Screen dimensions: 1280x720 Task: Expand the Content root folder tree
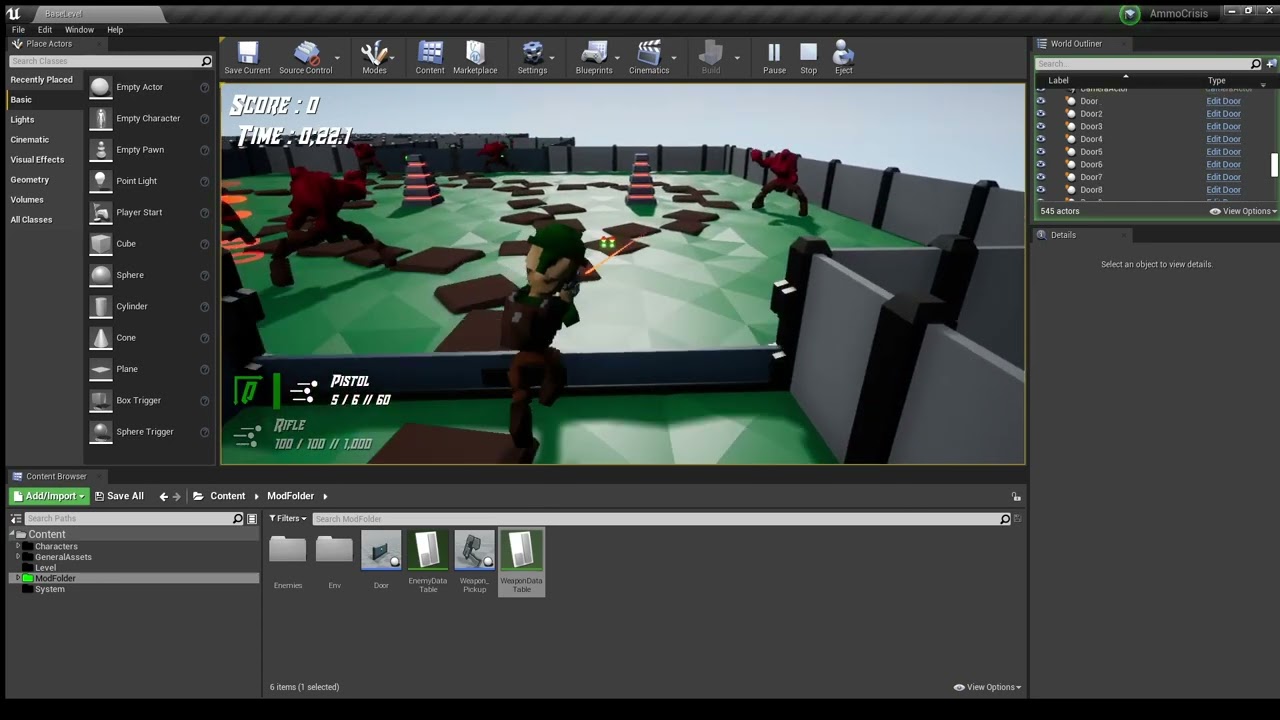tap(13, 534)
